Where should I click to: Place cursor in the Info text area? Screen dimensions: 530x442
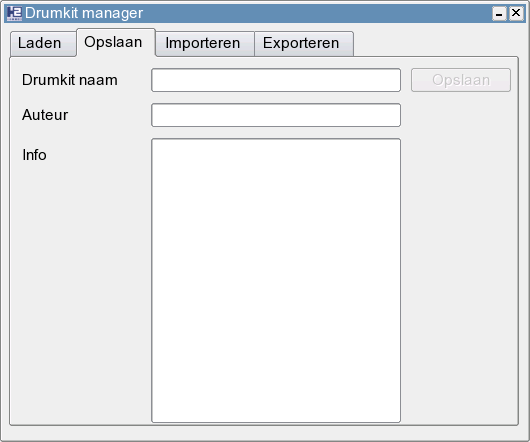[276, 280]
